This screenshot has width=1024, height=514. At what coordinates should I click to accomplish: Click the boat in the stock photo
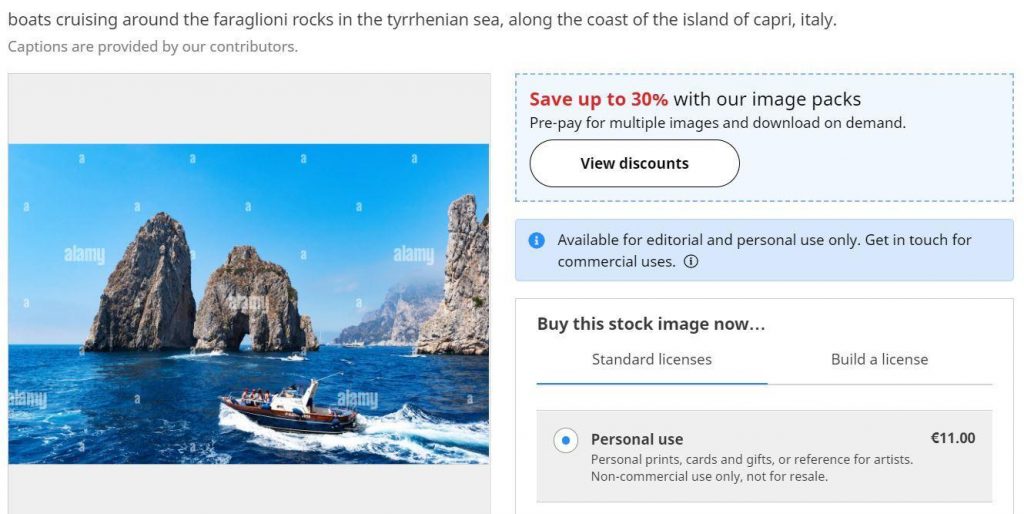pyautogui.click(x=289, y=405)
